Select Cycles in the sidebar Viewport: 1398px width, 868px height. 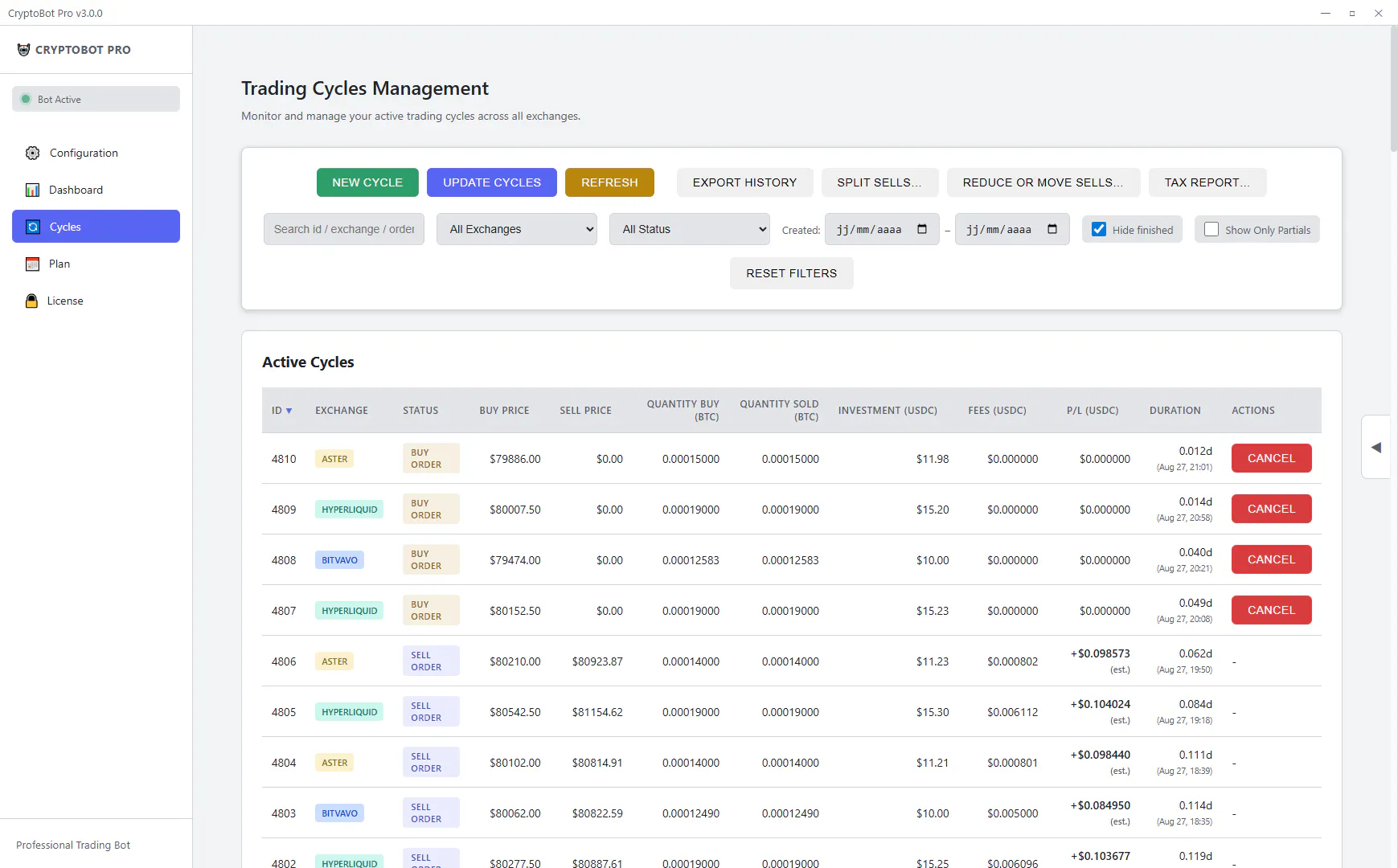click(x=96, y=227)
